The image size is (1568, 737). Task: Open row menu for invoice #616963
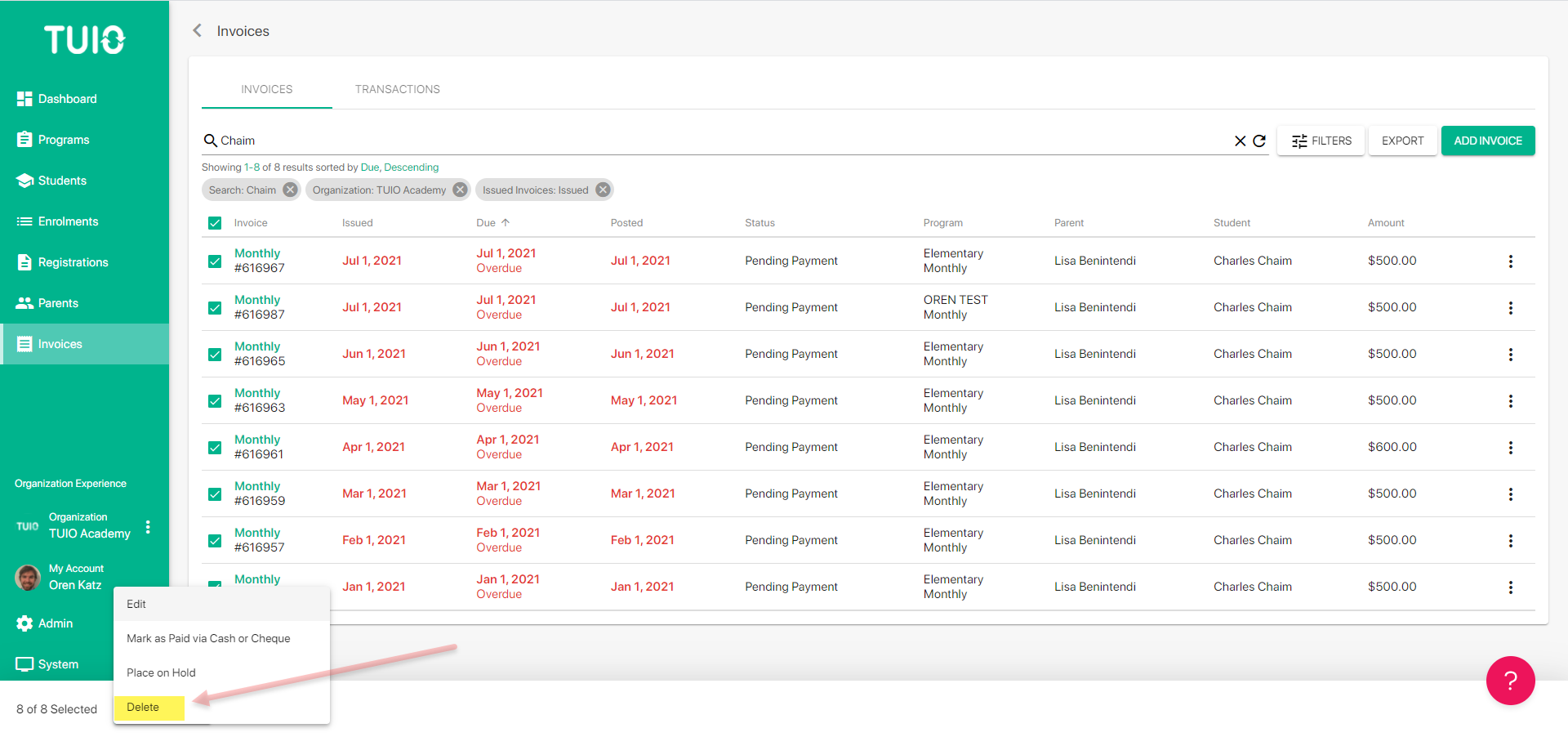(x=1510, y=401)
